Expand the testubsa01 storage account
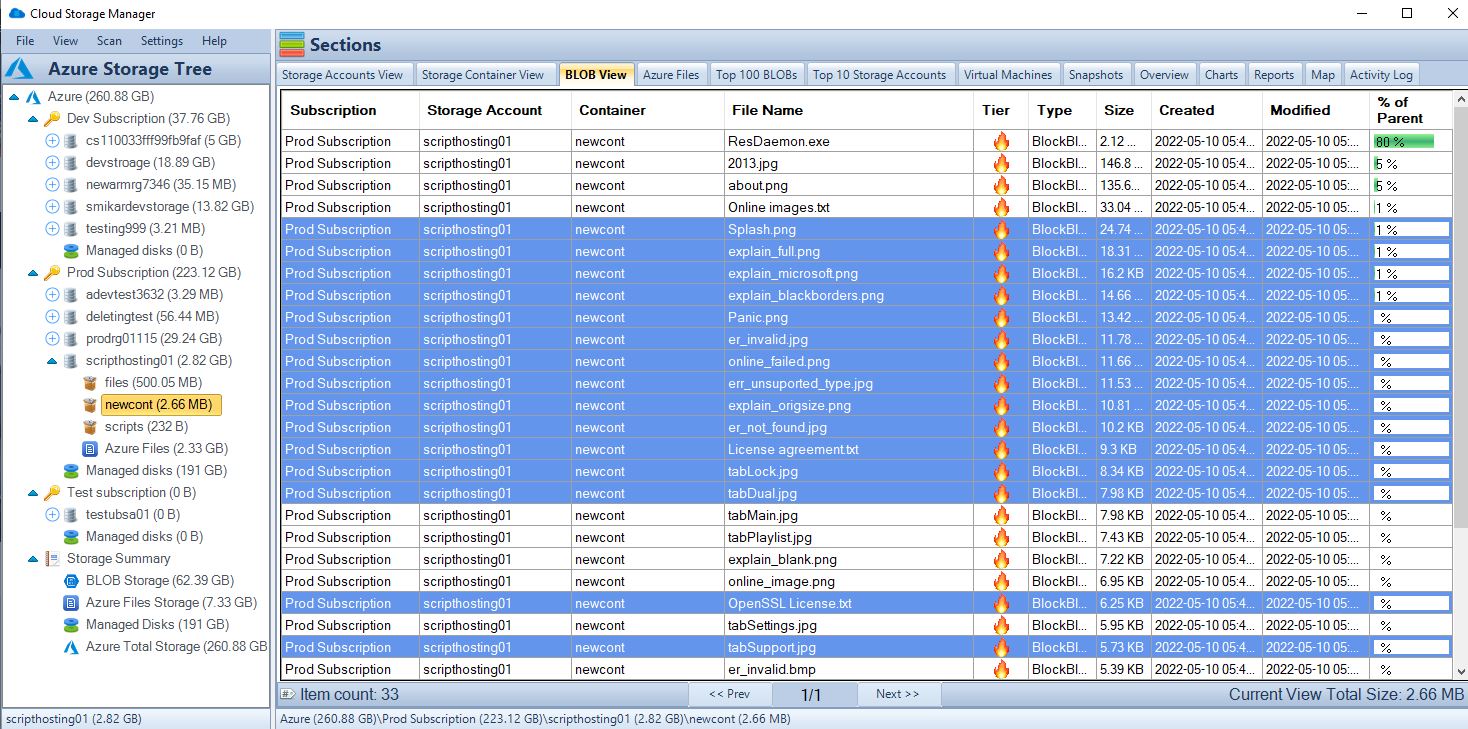Screen dimensions: 1468x729 click(x=52, y=514)
